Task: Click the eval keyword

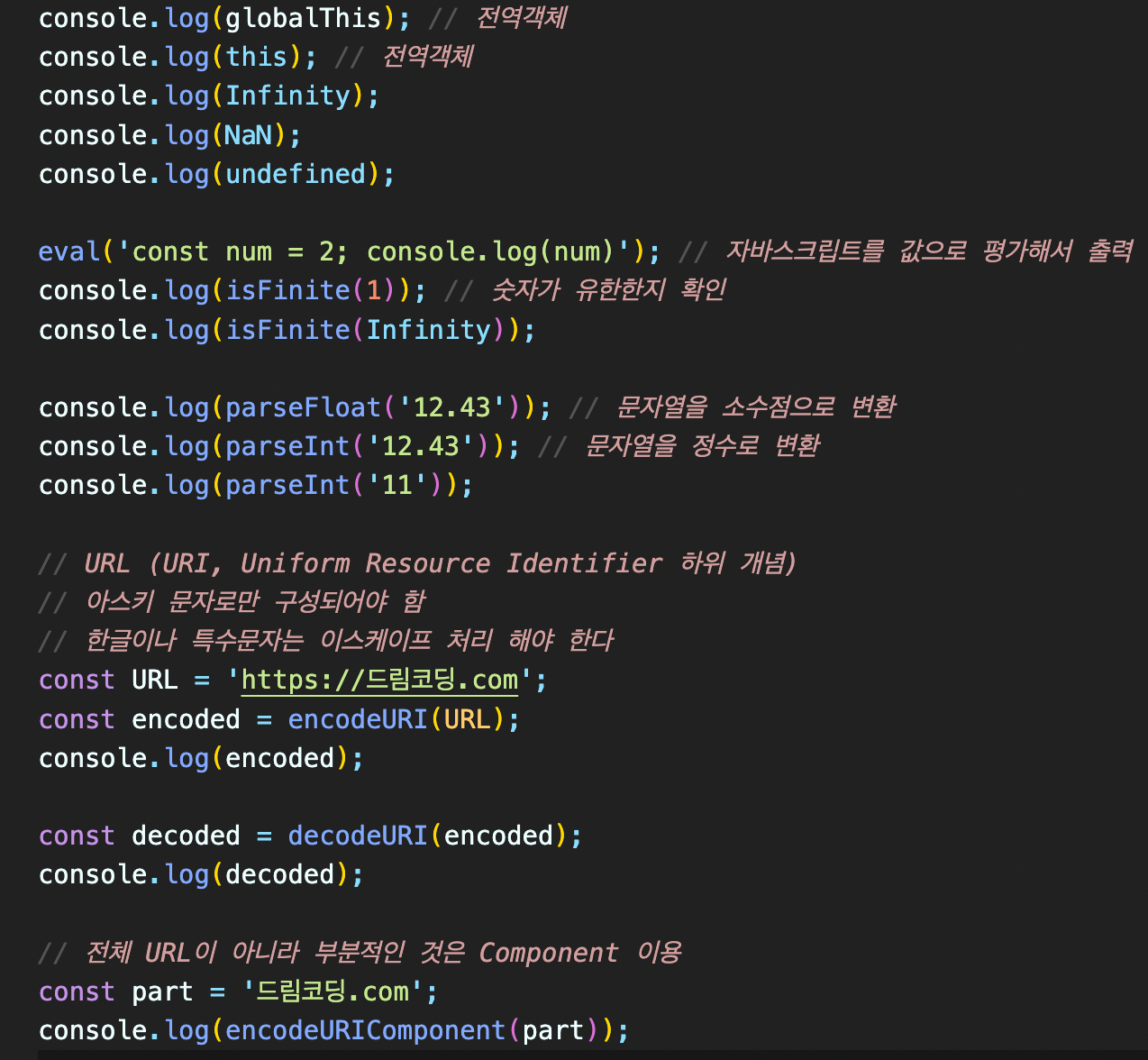Action: click(69, 251)
